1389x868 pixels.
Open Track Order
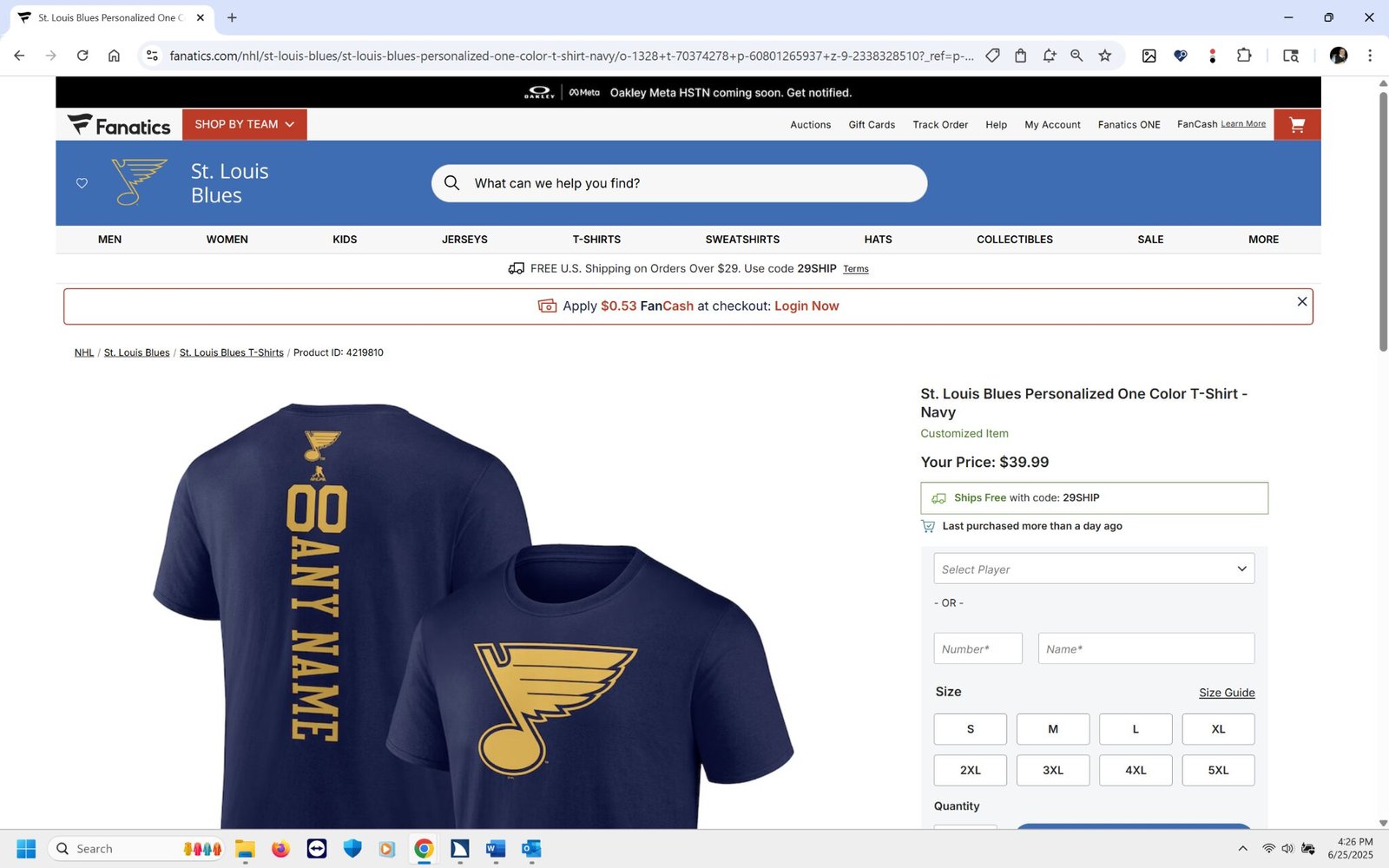click(x=940, y=125)
